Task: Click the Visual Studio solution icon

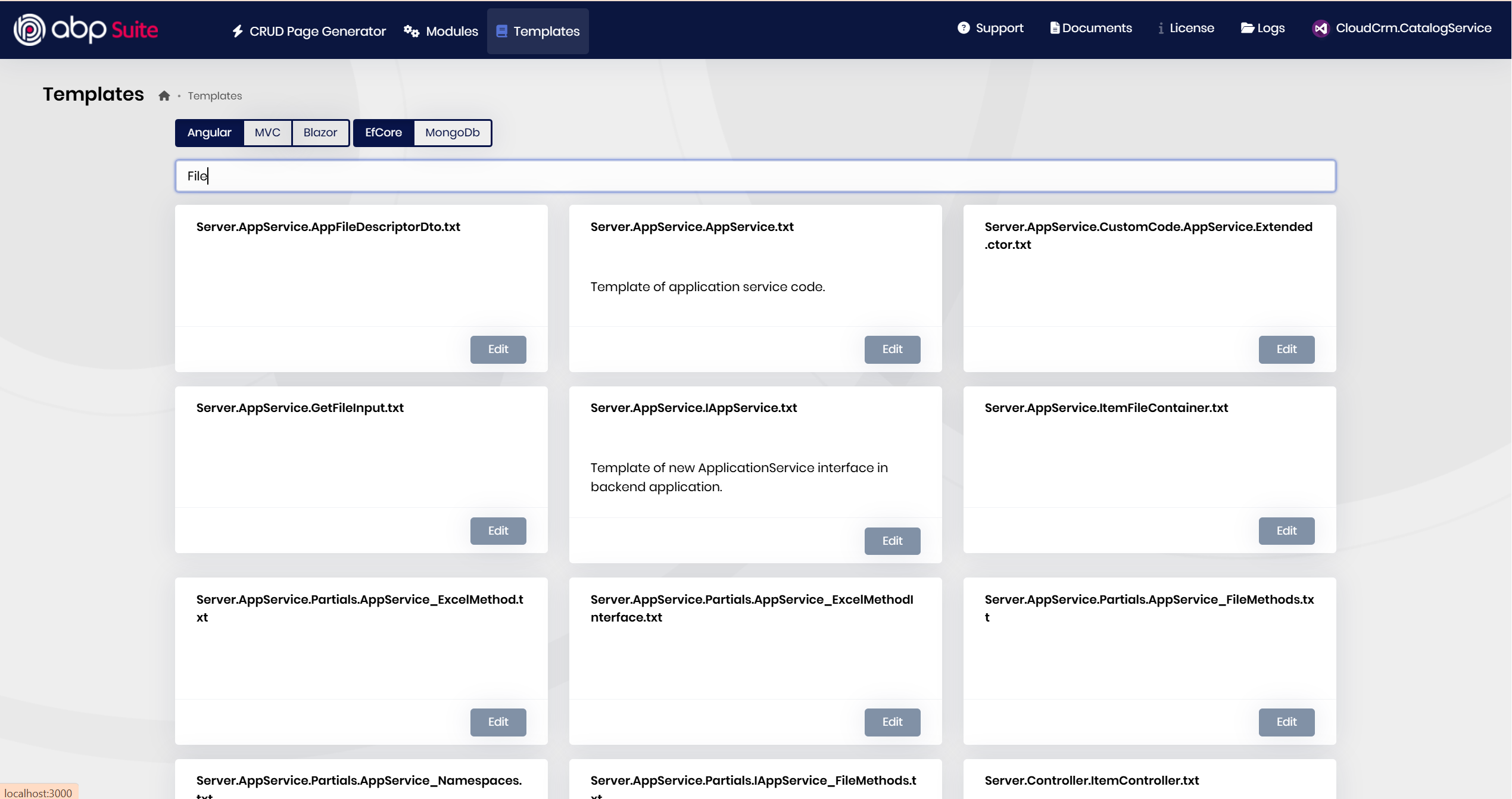Action: (x=1320, y=28)
